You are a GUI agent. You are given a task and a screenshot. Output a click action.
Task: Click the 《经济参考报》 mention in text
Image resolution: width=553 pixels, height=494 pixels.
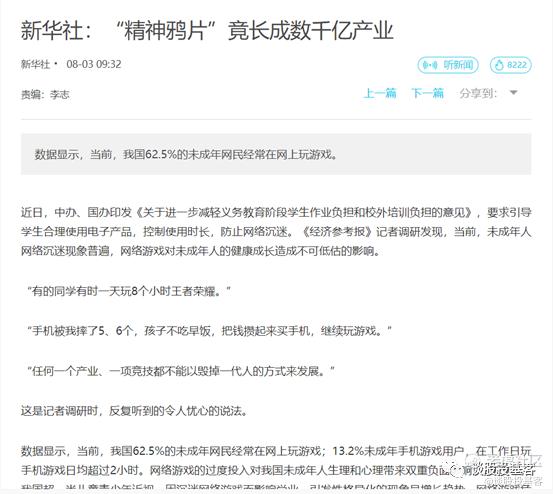point(338,232)
